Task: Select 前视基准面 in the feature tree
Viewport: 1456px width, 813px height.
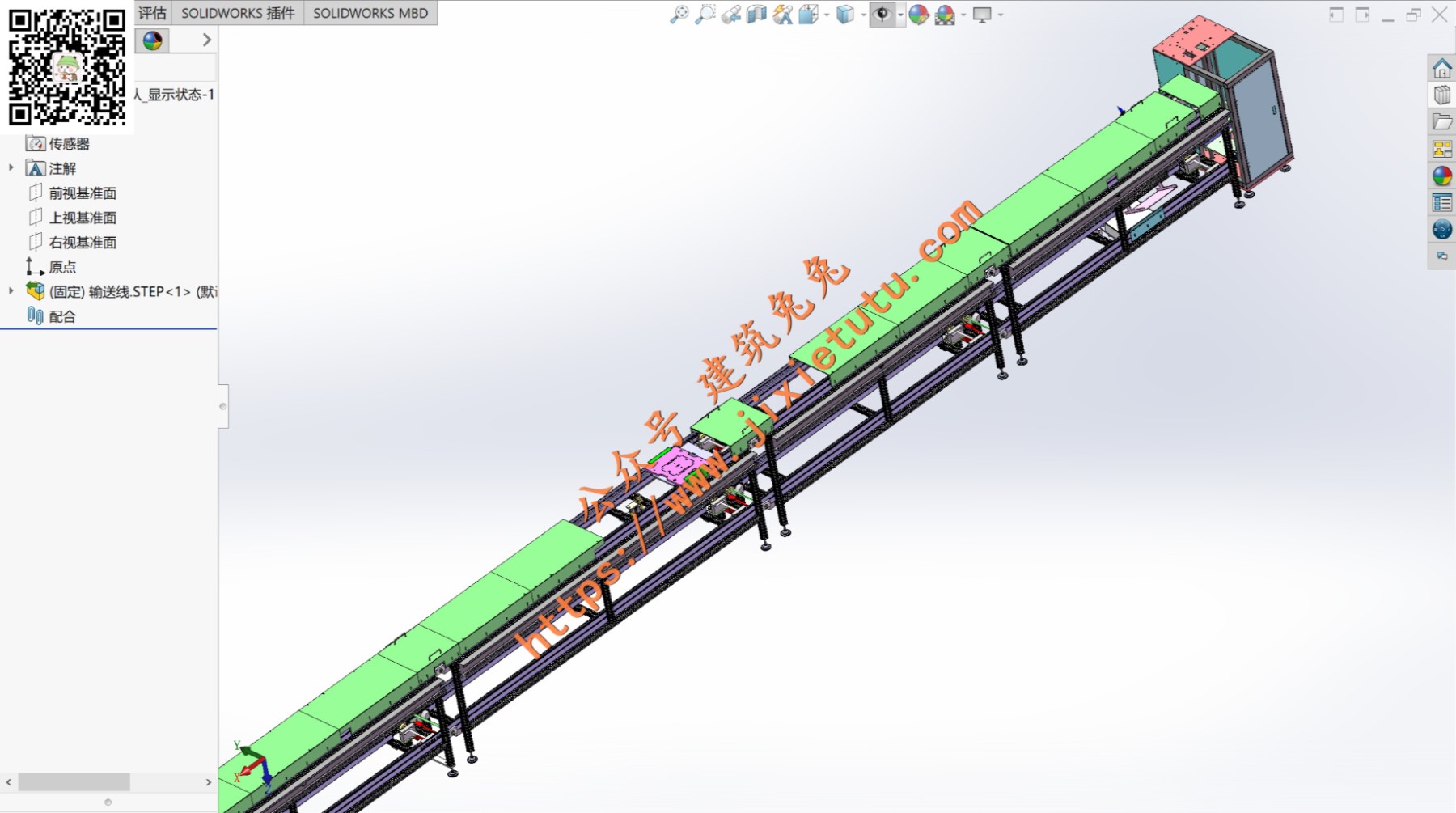Action: (x=83, y=193)
